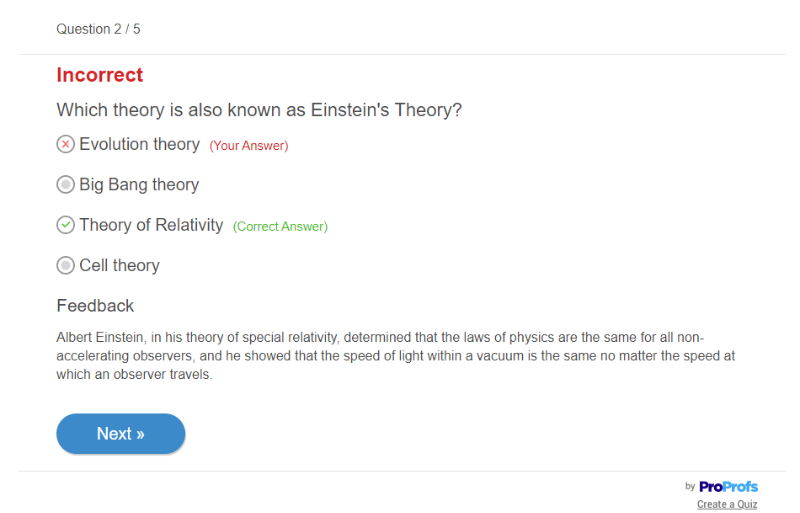Screen dimensions: 800x513
Task: Click the Theory of Relativity answer text
Action: pyautogui.click(x=151, y=225)
